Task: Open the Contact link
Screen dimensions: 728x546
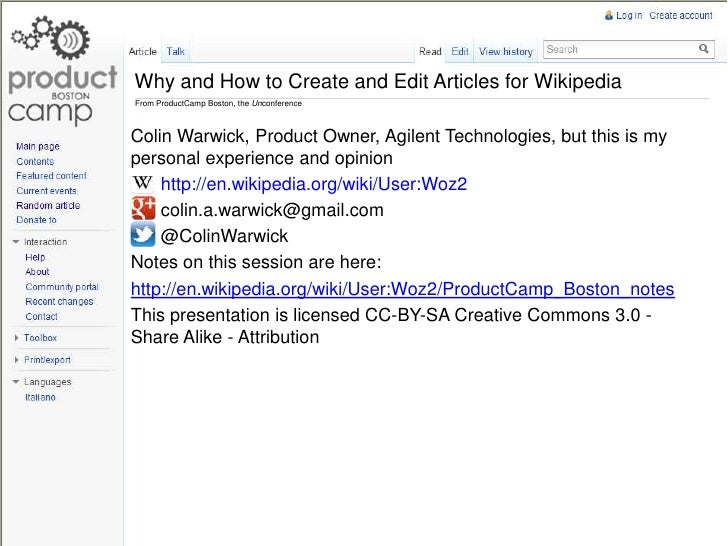Action: [x=41, y=317]
